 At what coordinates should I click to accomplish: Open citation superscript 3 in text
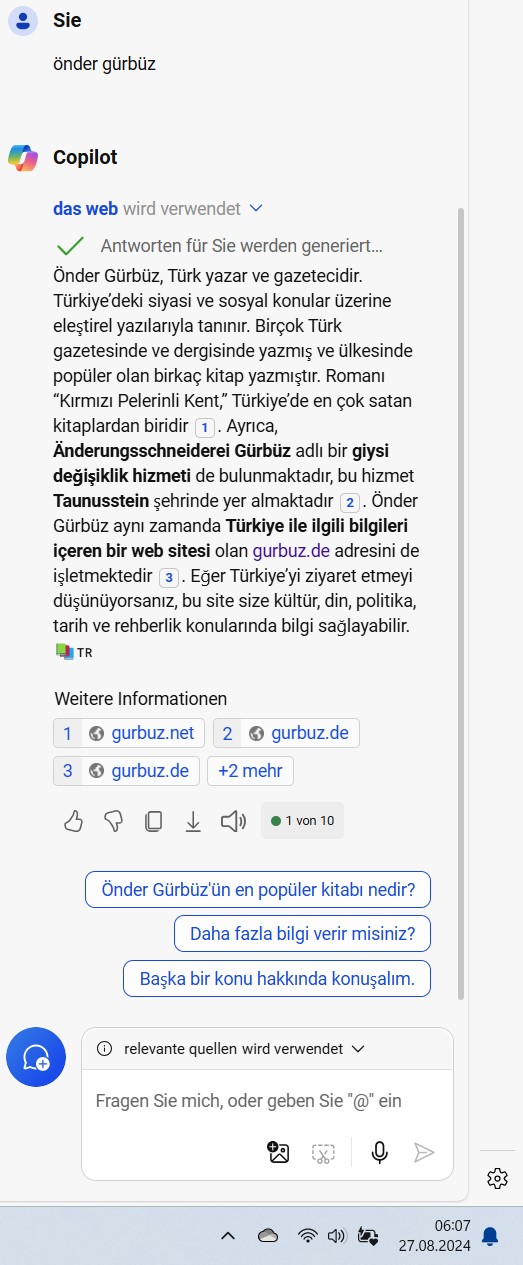(x=169, y=578)
